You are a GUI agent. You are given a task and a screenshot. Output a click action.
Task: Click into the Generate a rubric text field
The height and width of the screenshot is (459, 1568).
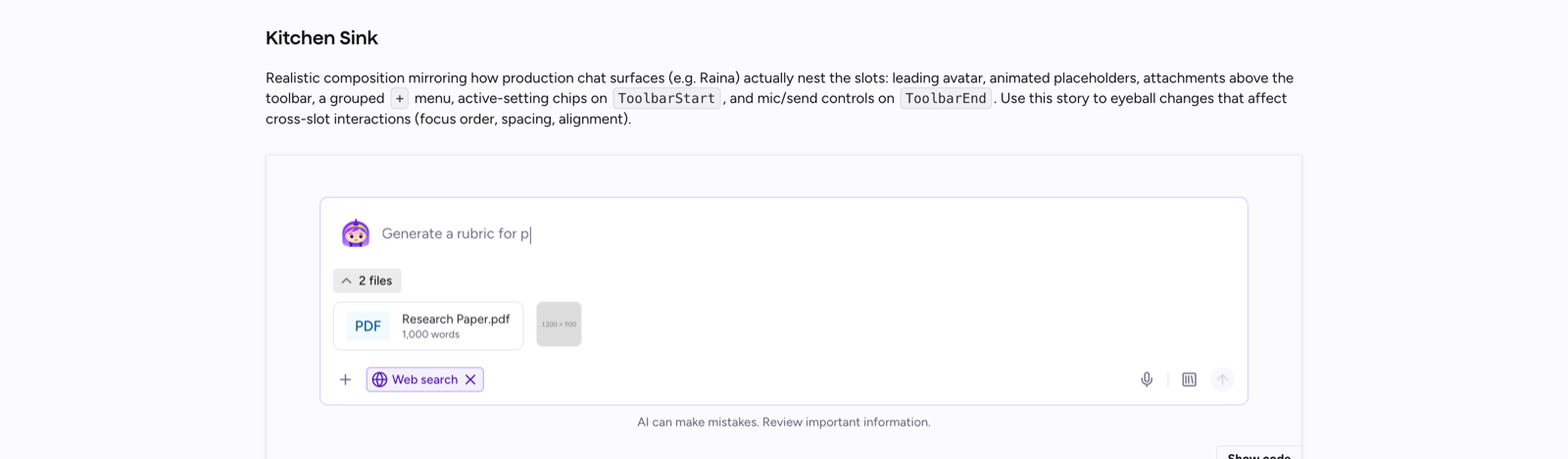click(x=804, y=233)
